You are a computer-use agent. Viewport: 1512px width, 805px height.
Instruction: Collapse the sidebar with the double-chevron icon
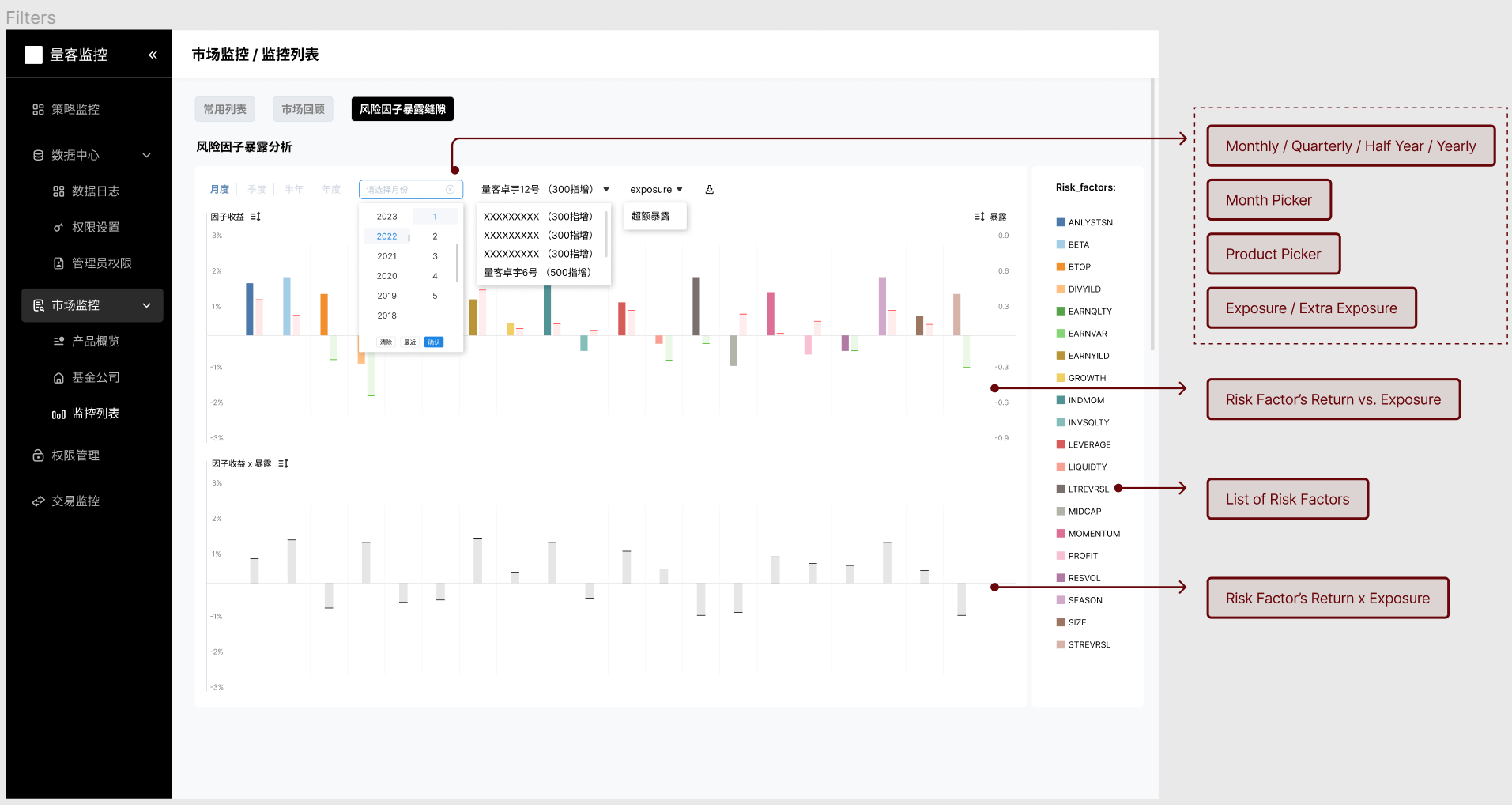coord(153,55)
